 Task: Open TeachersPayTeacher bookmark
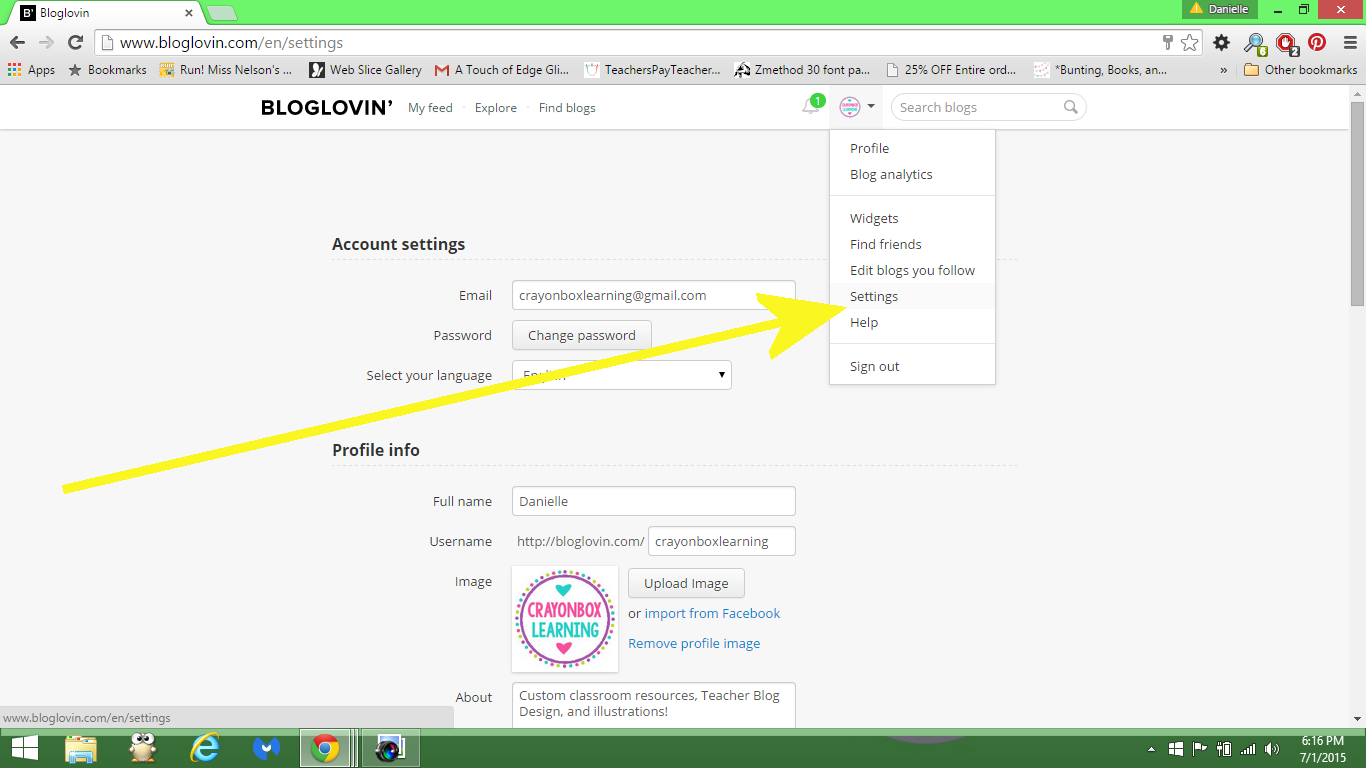(x=652, y=70)
